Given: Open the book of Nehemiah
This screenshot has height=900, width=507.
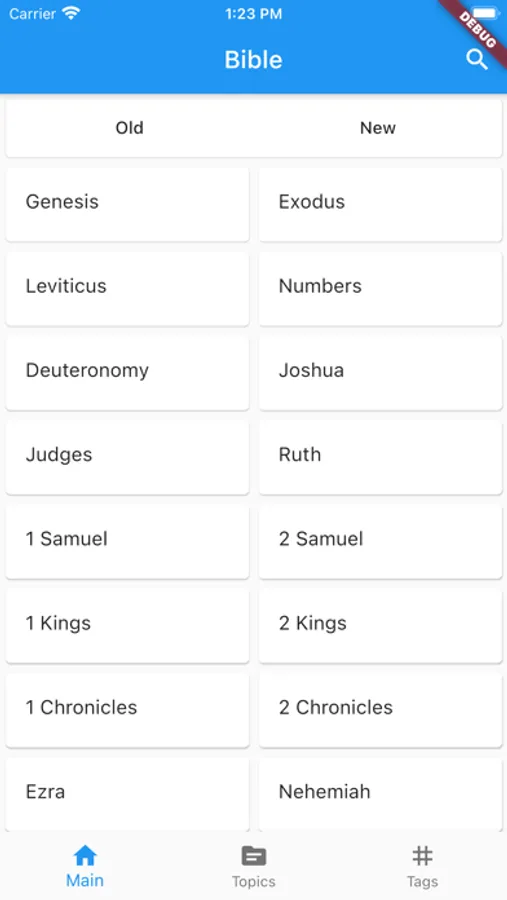Looking at the screenshot, I should pos(380,794).
